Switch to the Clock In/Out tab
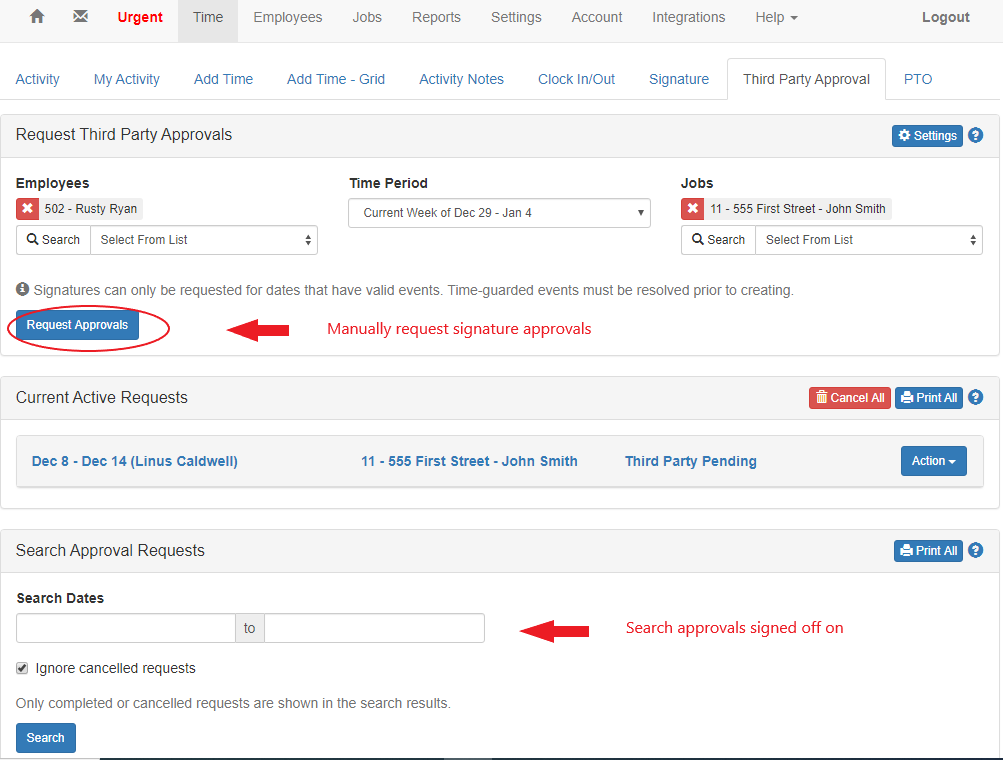The width and height of the screenshot is (1003, 760). (576, 79)
